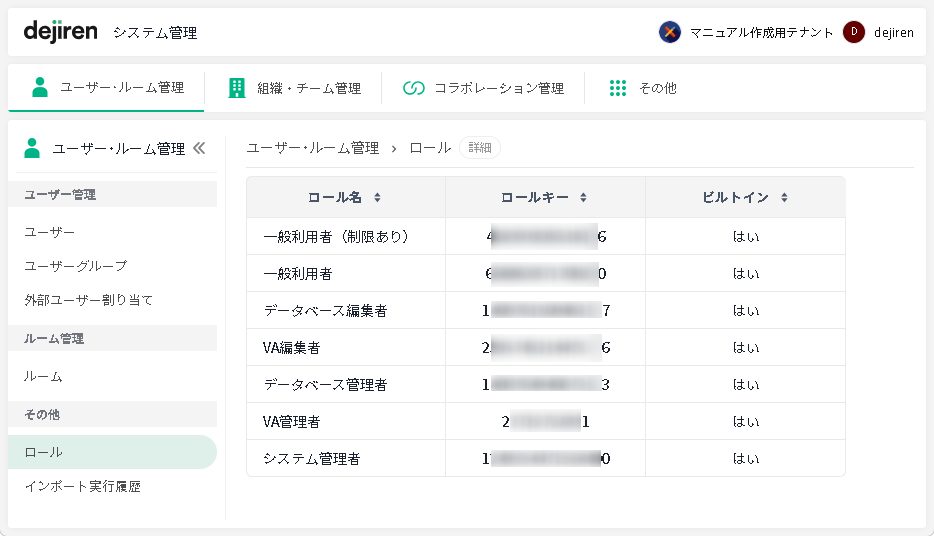Click the building icon for 組織・チーム管理
Screen dimensions: 934x536
(237, 88)
